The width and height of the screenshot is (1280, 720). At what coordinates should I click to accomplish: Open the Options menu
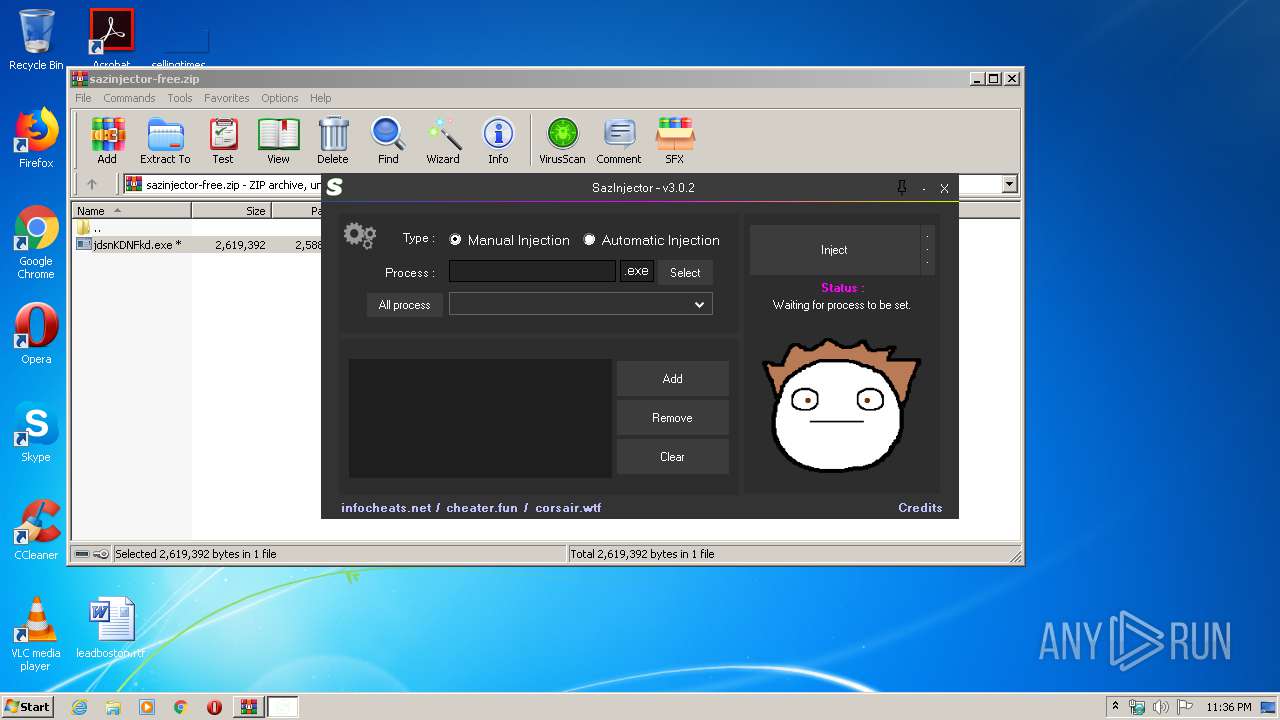pyautogui.click(x=280, y=98)
